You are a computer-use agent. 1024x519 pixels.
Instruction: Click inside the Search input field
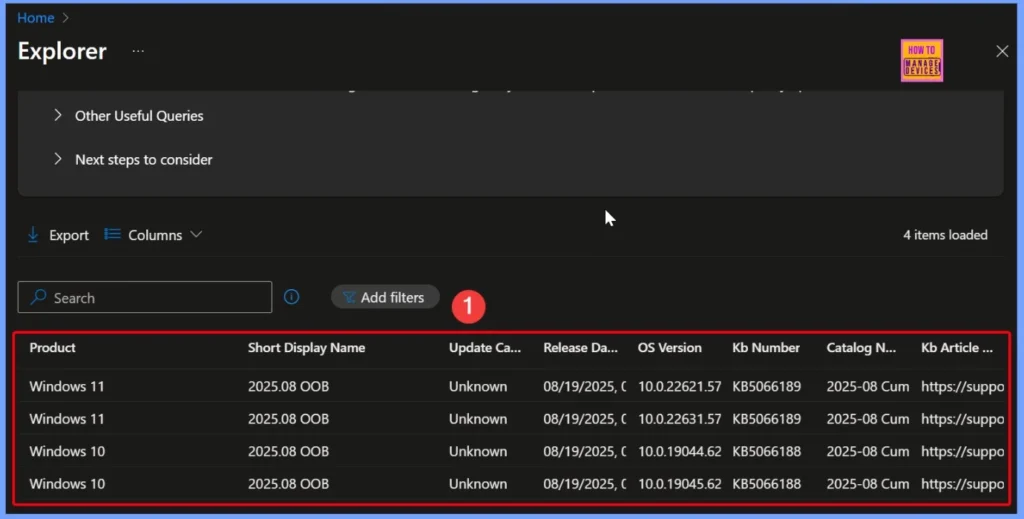144,297
